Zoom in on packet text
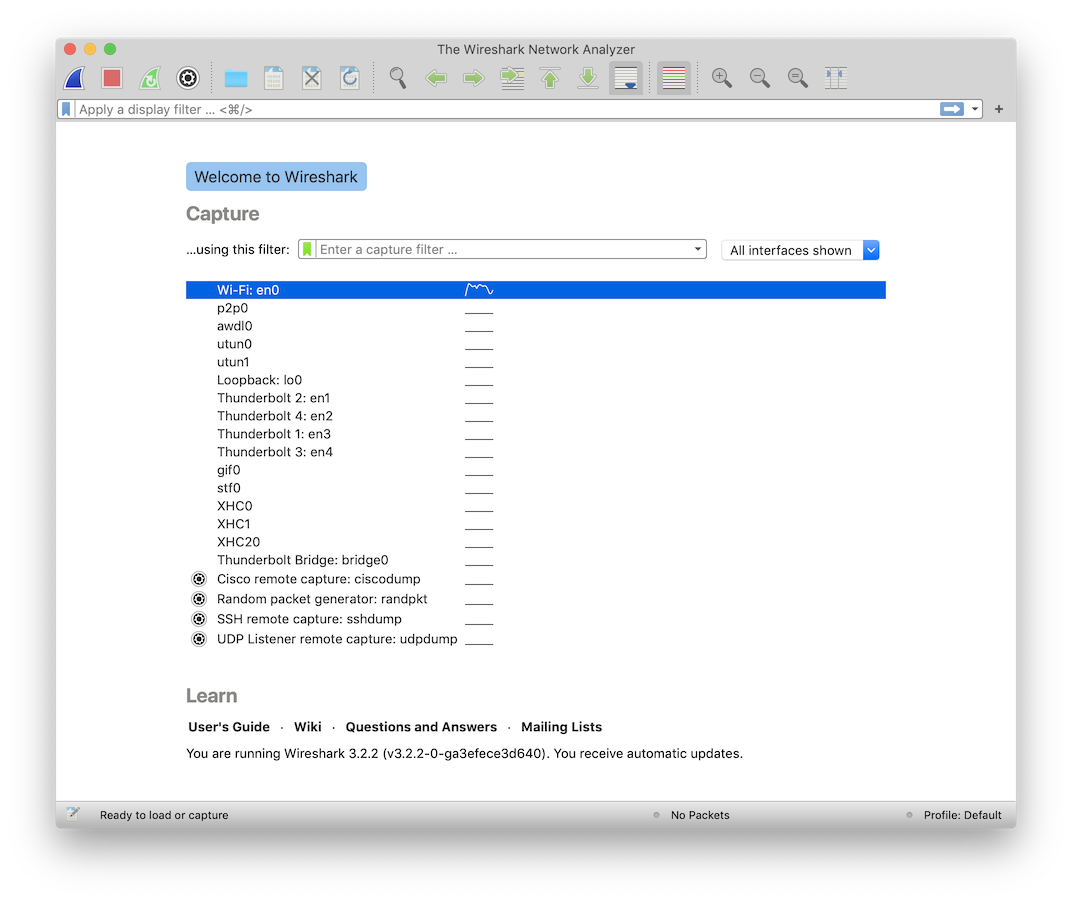This screenshot has height=902, width=1072. [721, 78]
